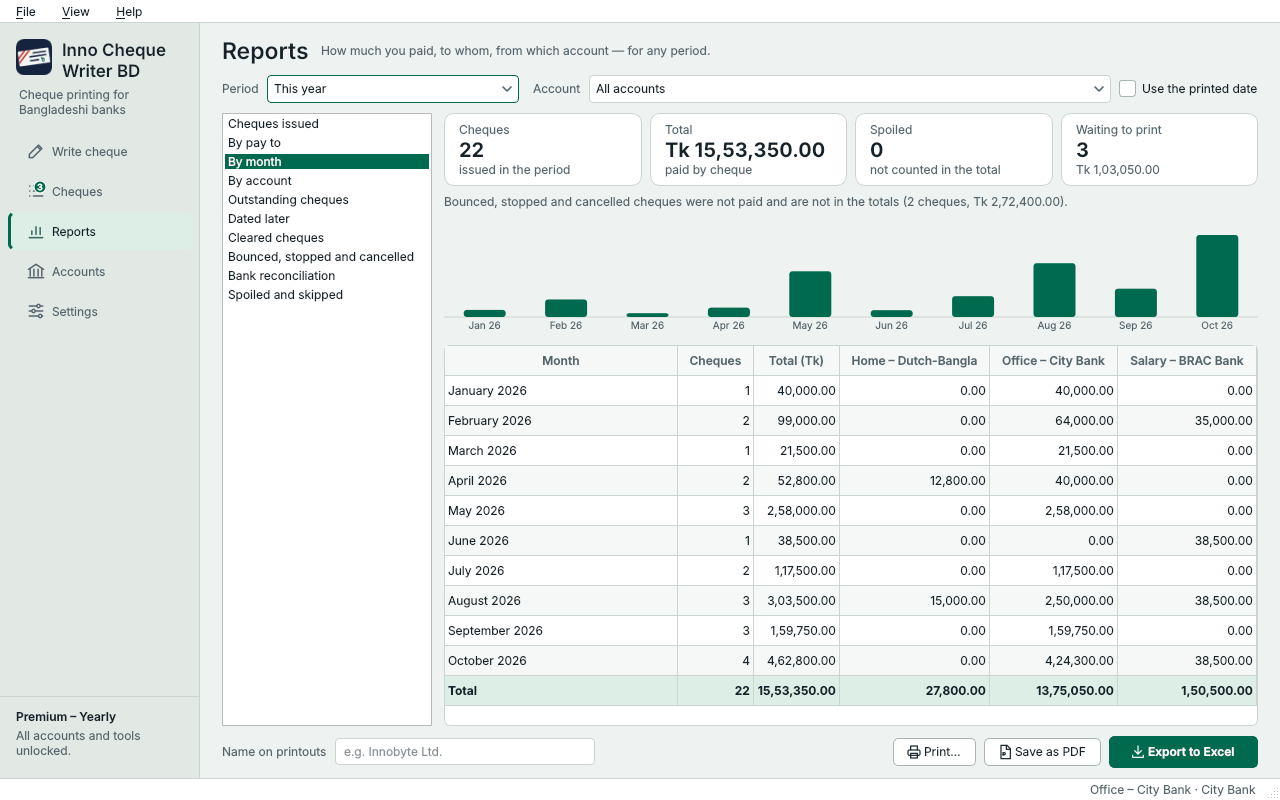This screenshot has height=800, width=1280.
Task: Click the Export to Excel button
Action: tap(1183, 752)
